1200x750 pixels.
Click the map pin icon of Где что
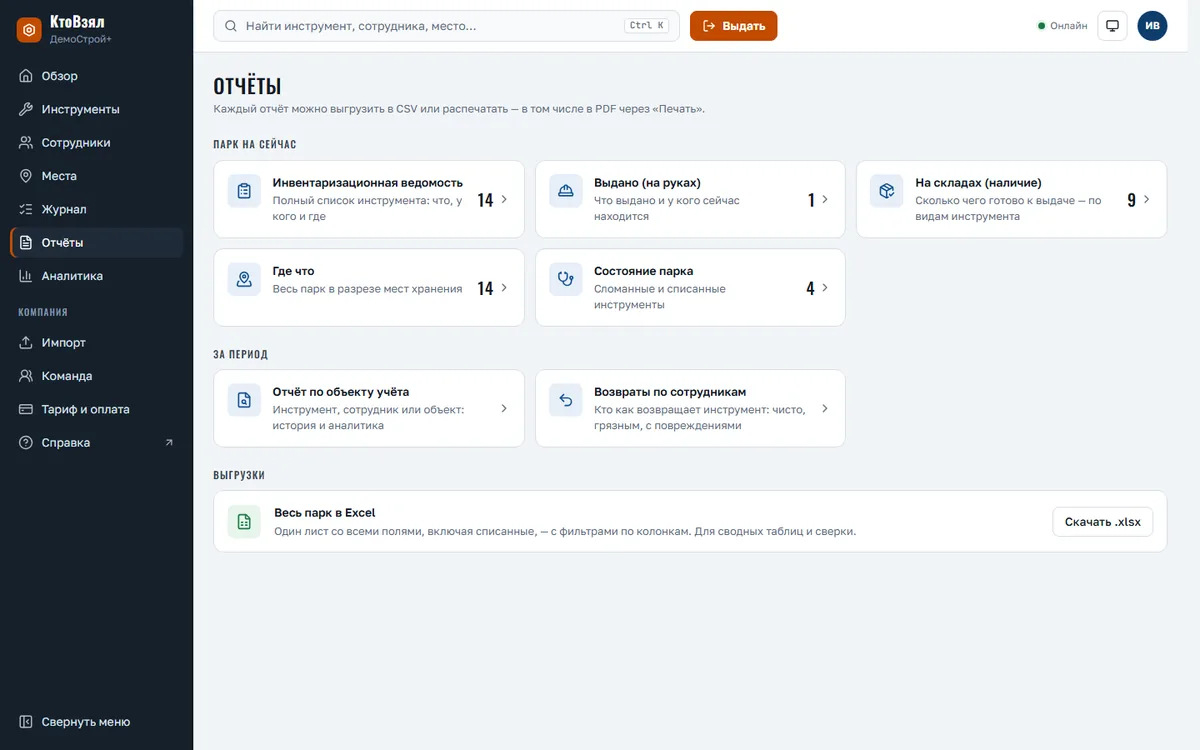tap(244, 279)
